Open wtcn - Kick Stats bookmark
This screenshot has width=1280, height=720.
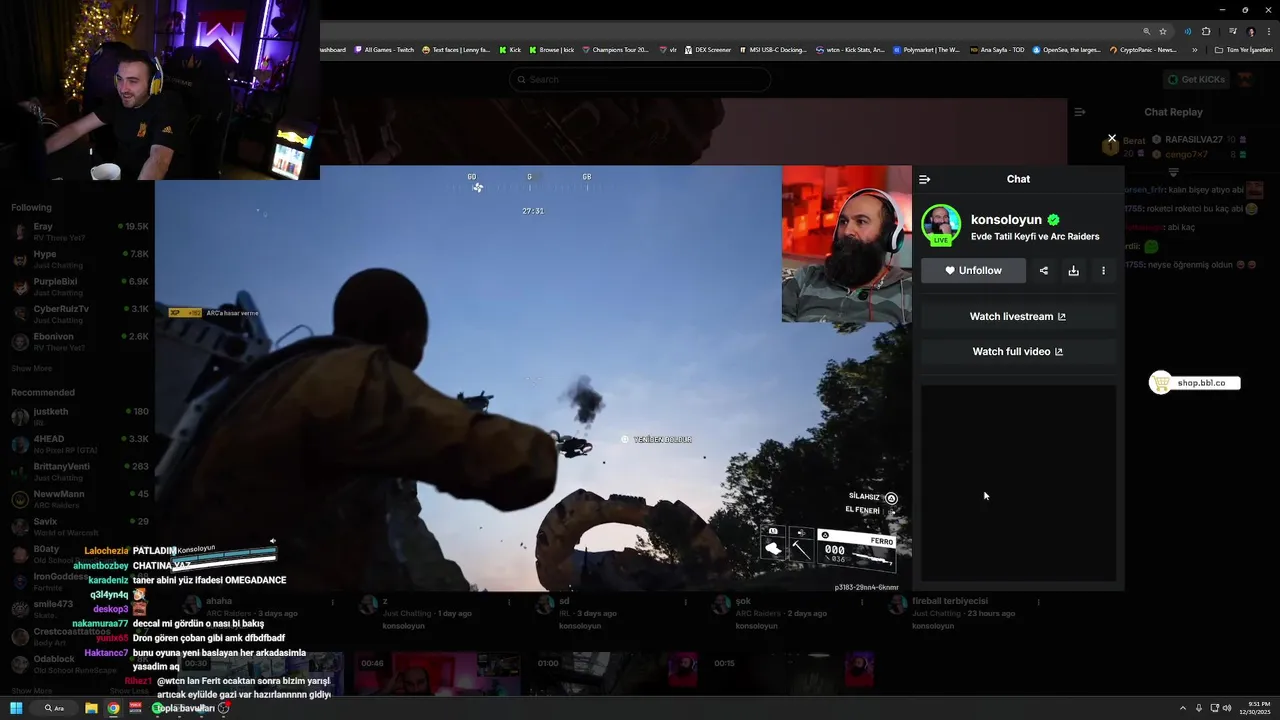pos(850,49)
